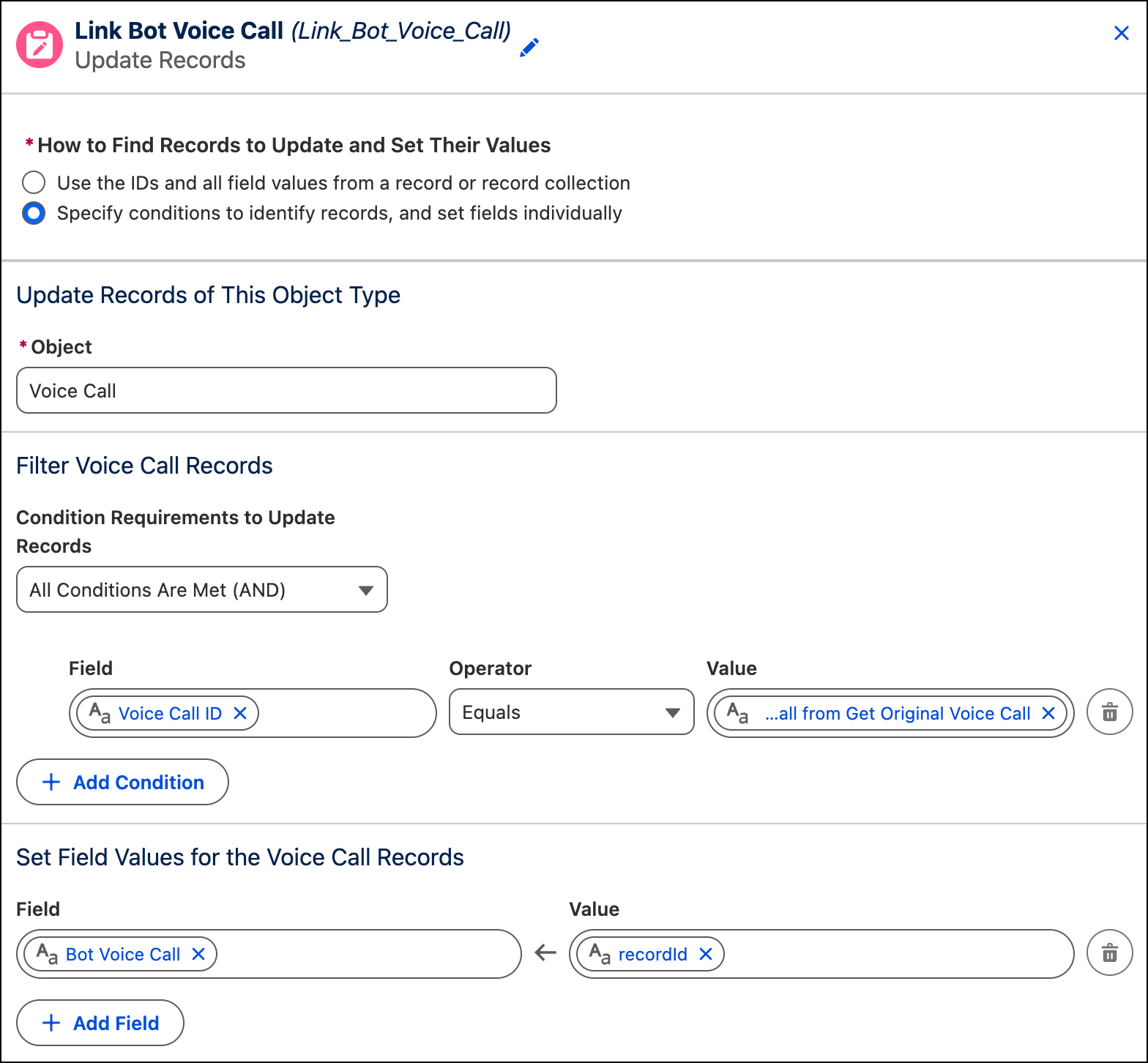Click the 'Link Bot Voice Call' title text

point(179,31)
